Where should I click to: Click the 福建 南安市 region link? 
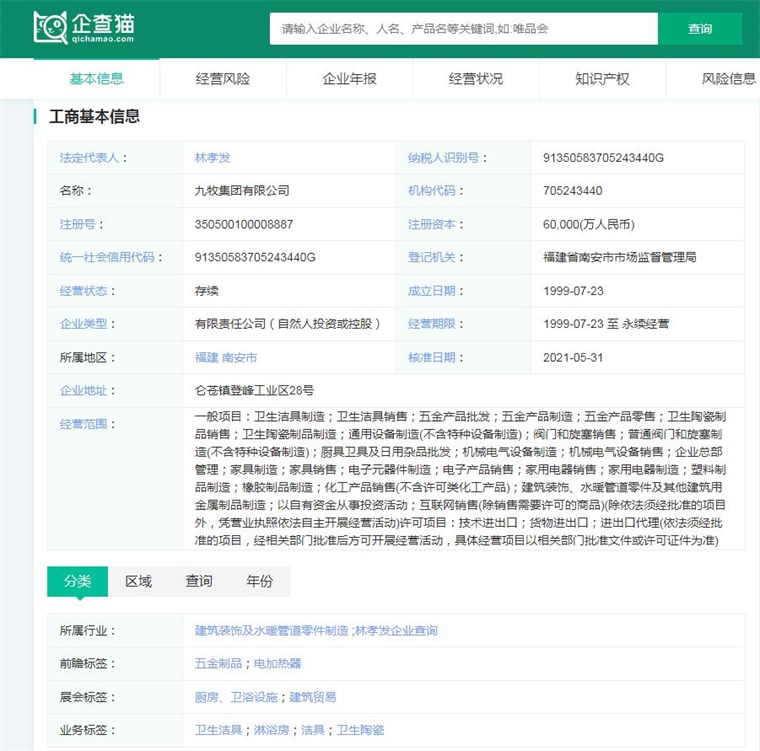(x=226, y=357)
